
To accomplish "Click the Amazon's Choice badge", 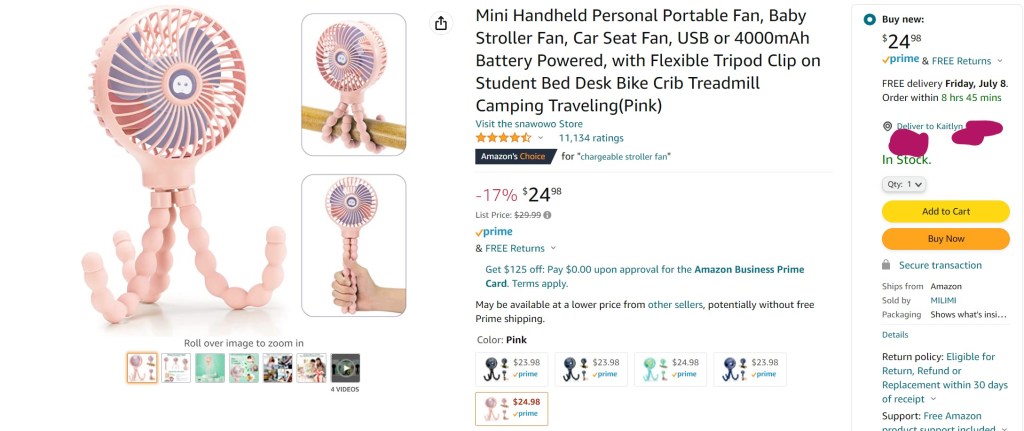I will pyautogui.click(x=514, y=156).
